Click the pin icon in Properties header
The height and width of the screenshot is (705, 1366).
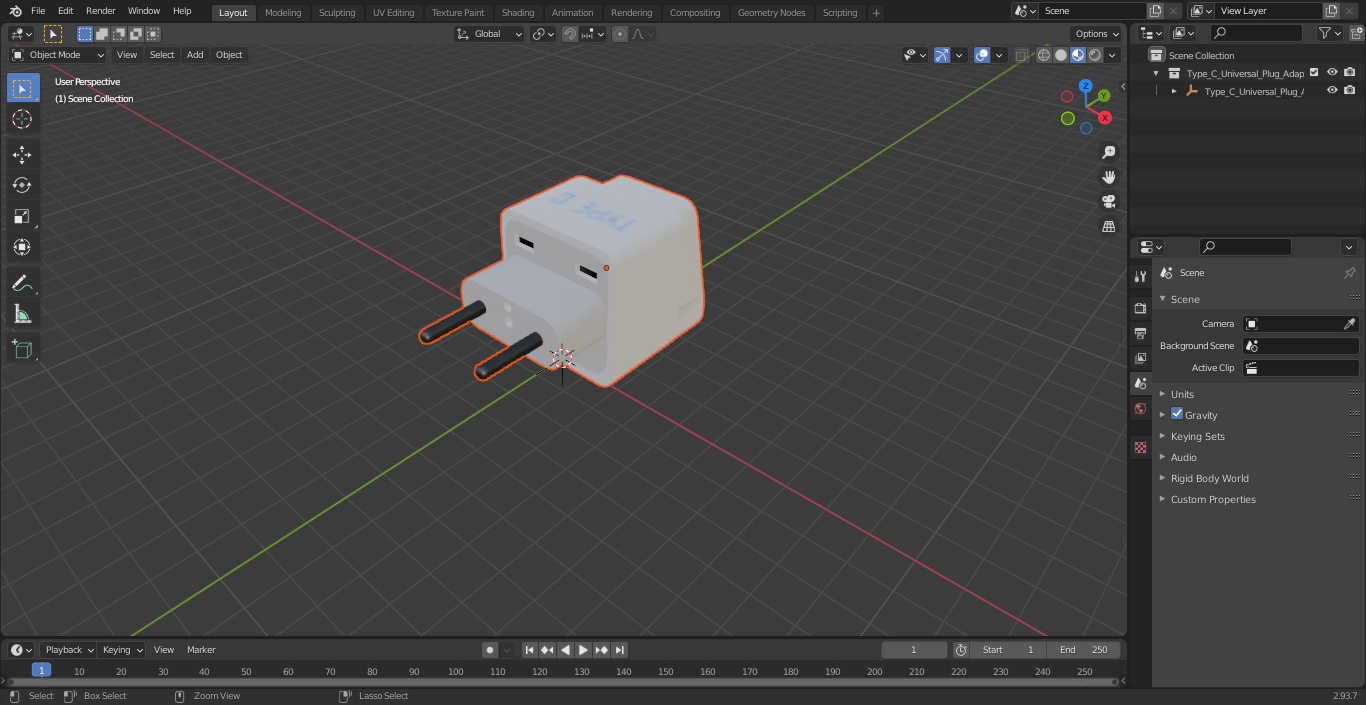[x=1349, y=273]
